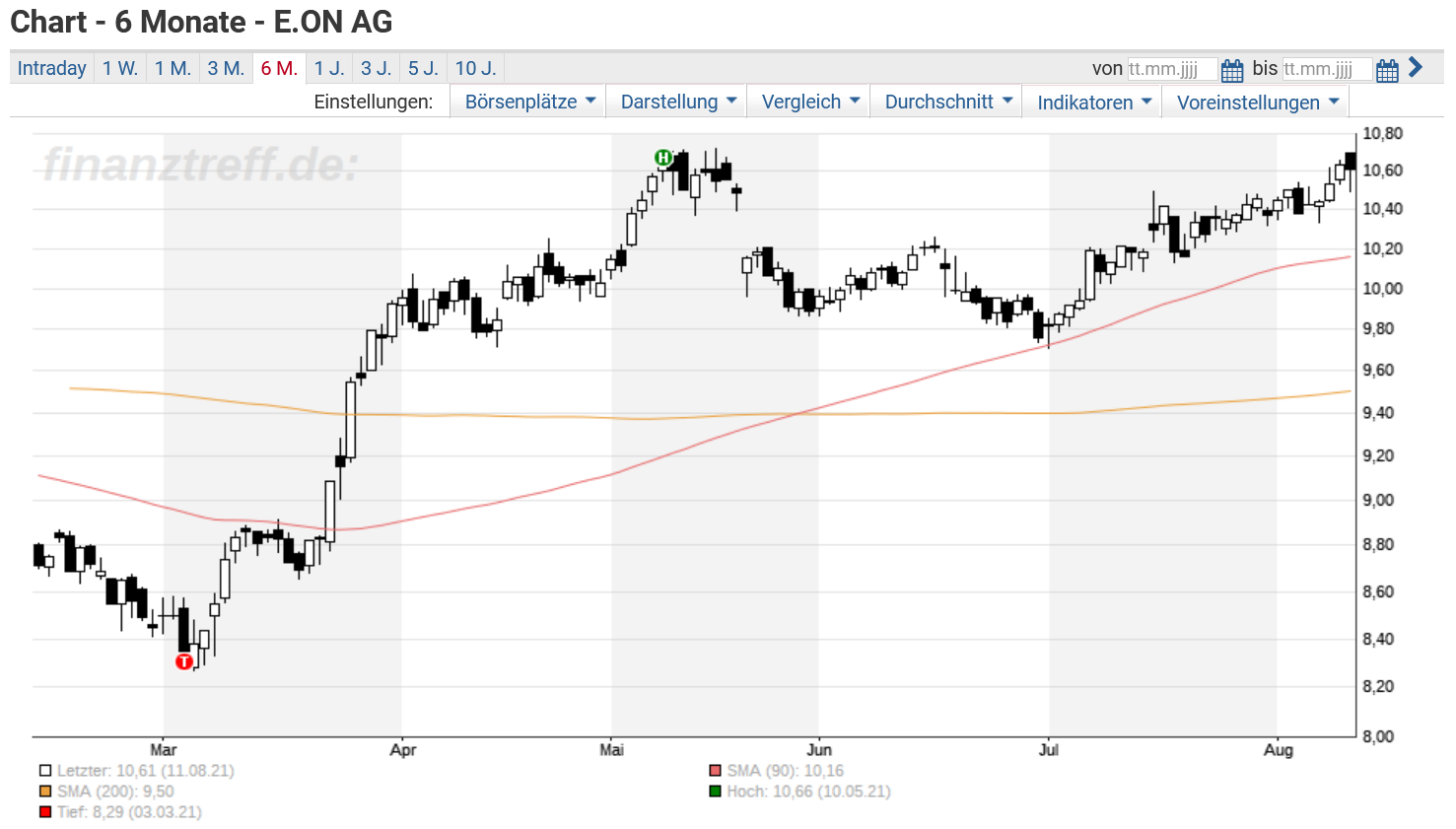Open the calendar picker for the 'von' date

(1232, 70)
